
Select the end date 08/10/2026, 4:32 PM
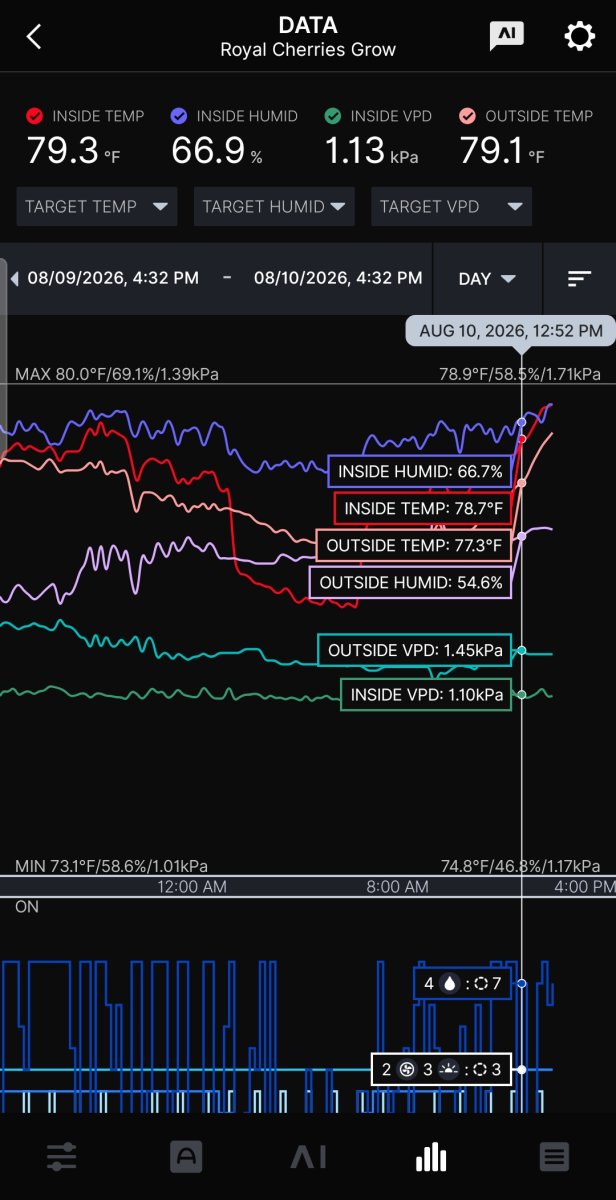coord(338,278)
